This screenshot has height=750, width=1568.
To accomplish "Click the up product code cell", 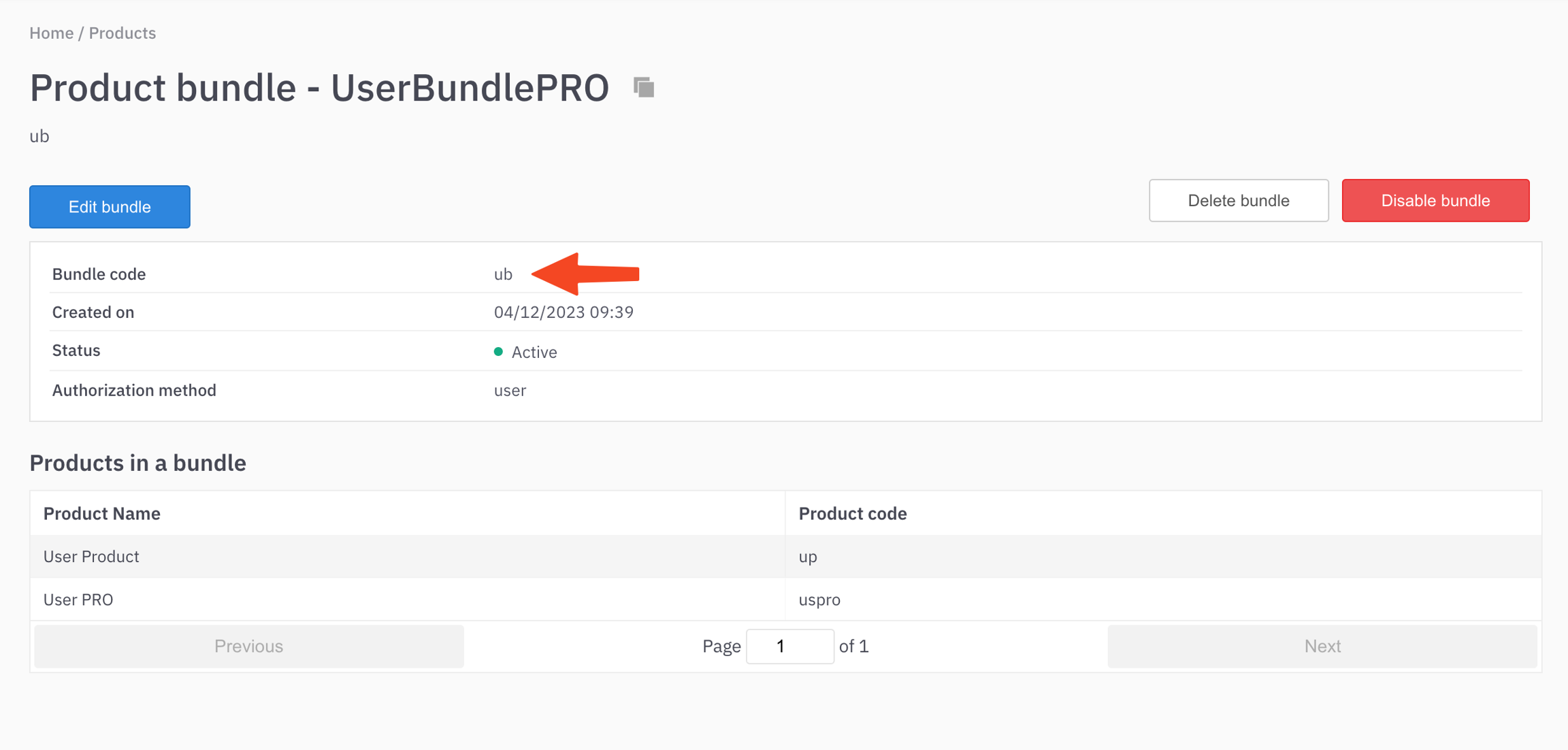I will [808, 557].
